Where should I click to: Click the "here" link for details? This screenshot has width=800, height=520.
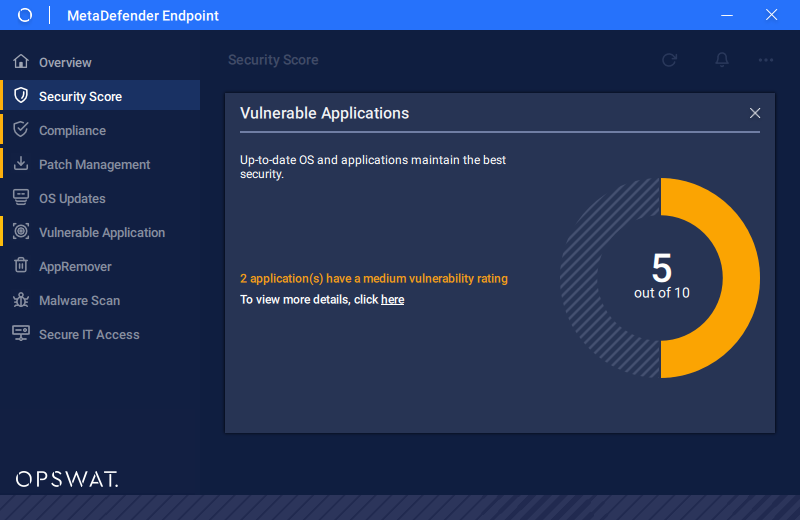[x=392, y=300]
